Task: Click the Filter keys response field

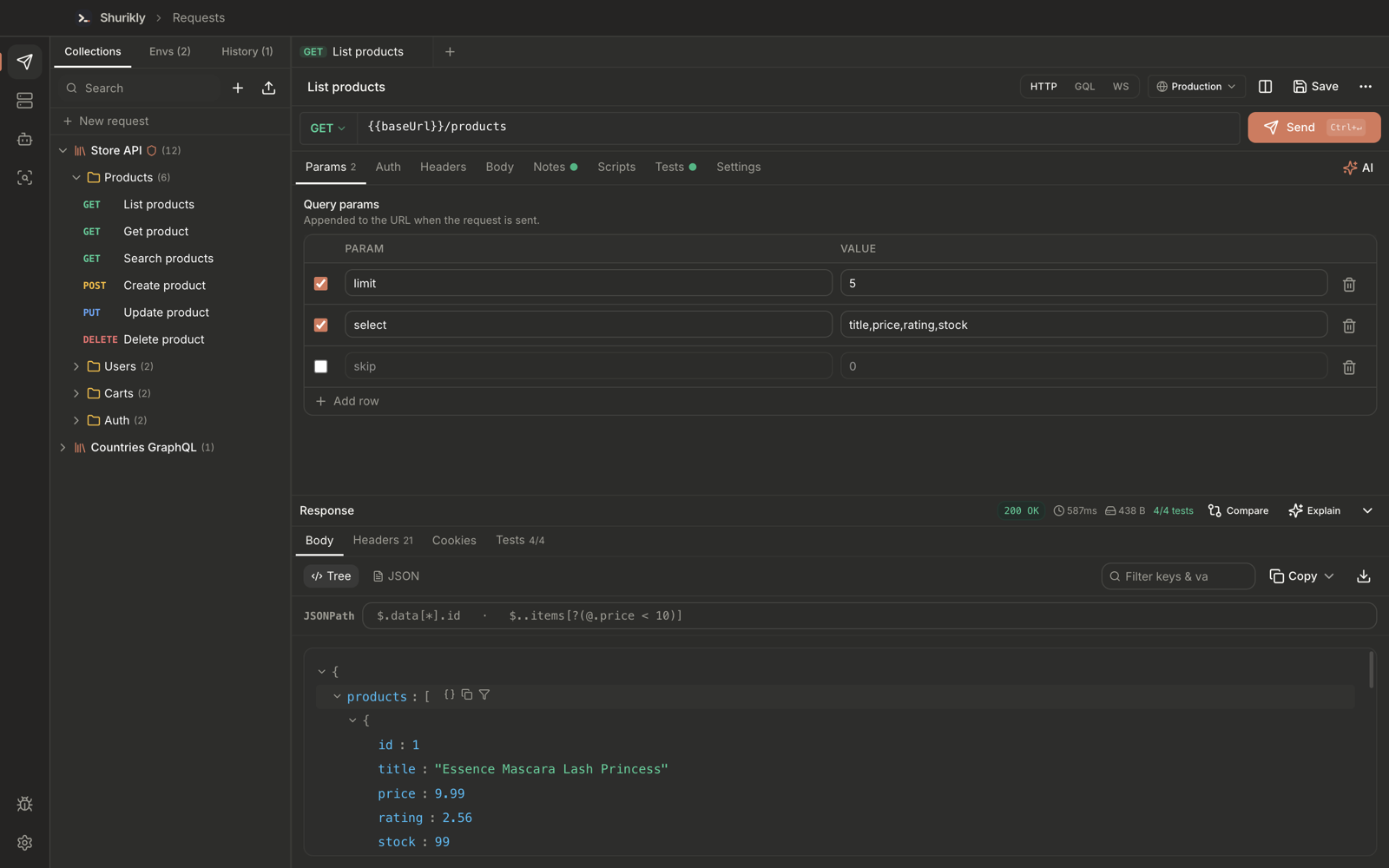Action: [x=1178, y=576]
